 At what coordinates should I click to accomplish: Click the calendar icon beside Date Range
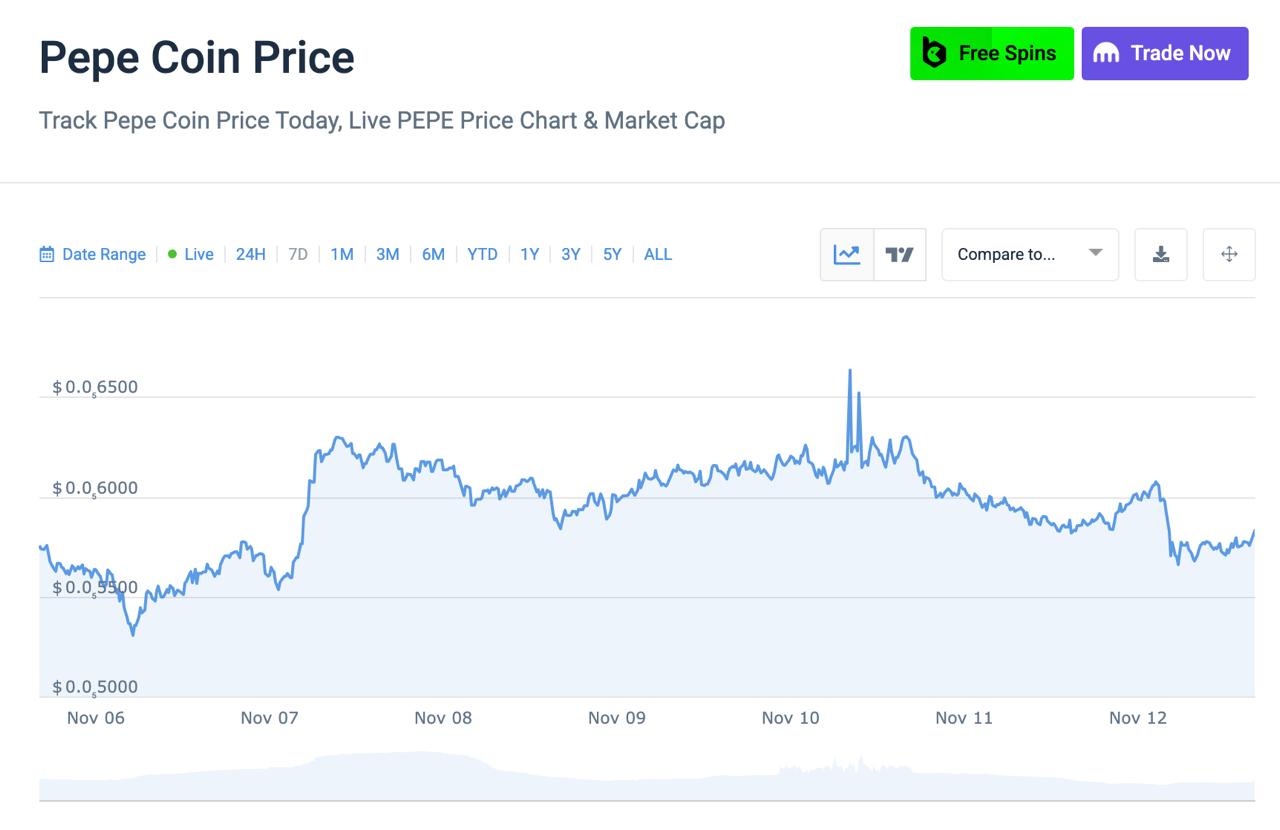[47, 255]
